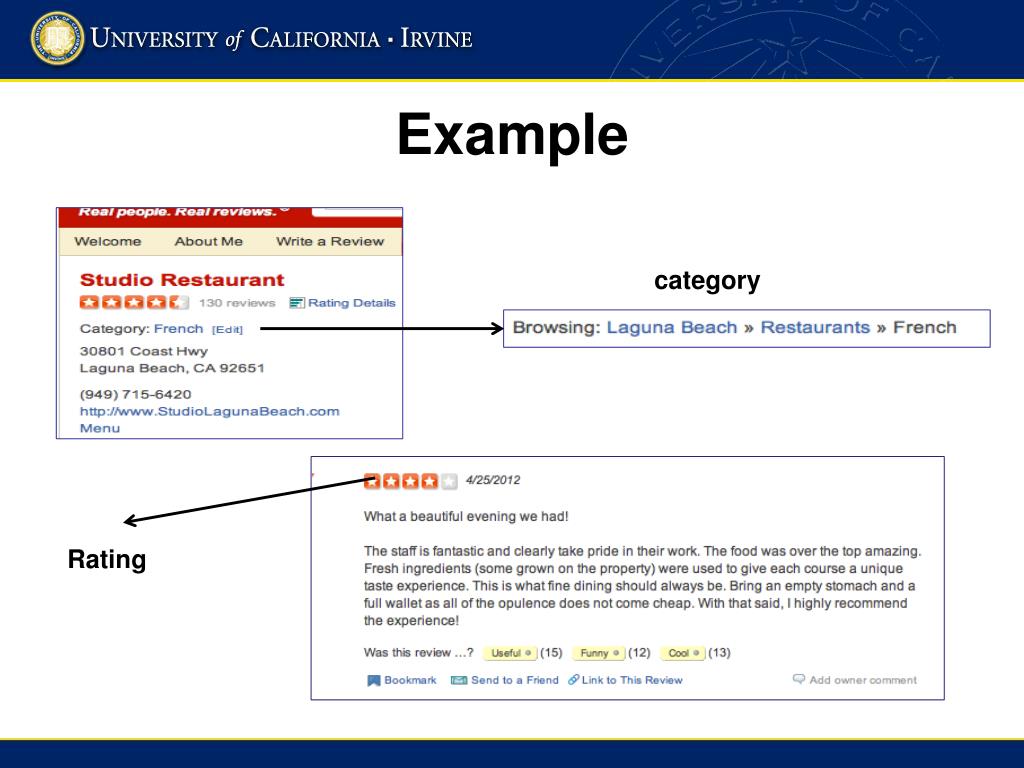Open the StudioLagunaBeach.com website link

click(210, 411)
